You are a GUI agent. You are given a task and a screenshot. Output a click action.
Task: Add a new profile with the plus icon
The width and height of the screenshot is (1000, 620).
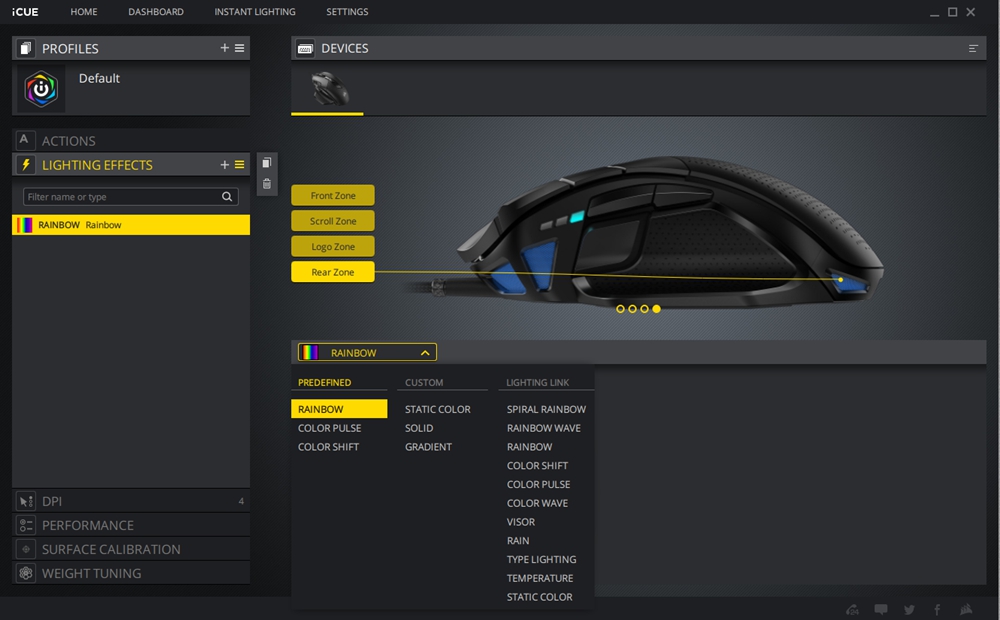click(x=224, y=48)
